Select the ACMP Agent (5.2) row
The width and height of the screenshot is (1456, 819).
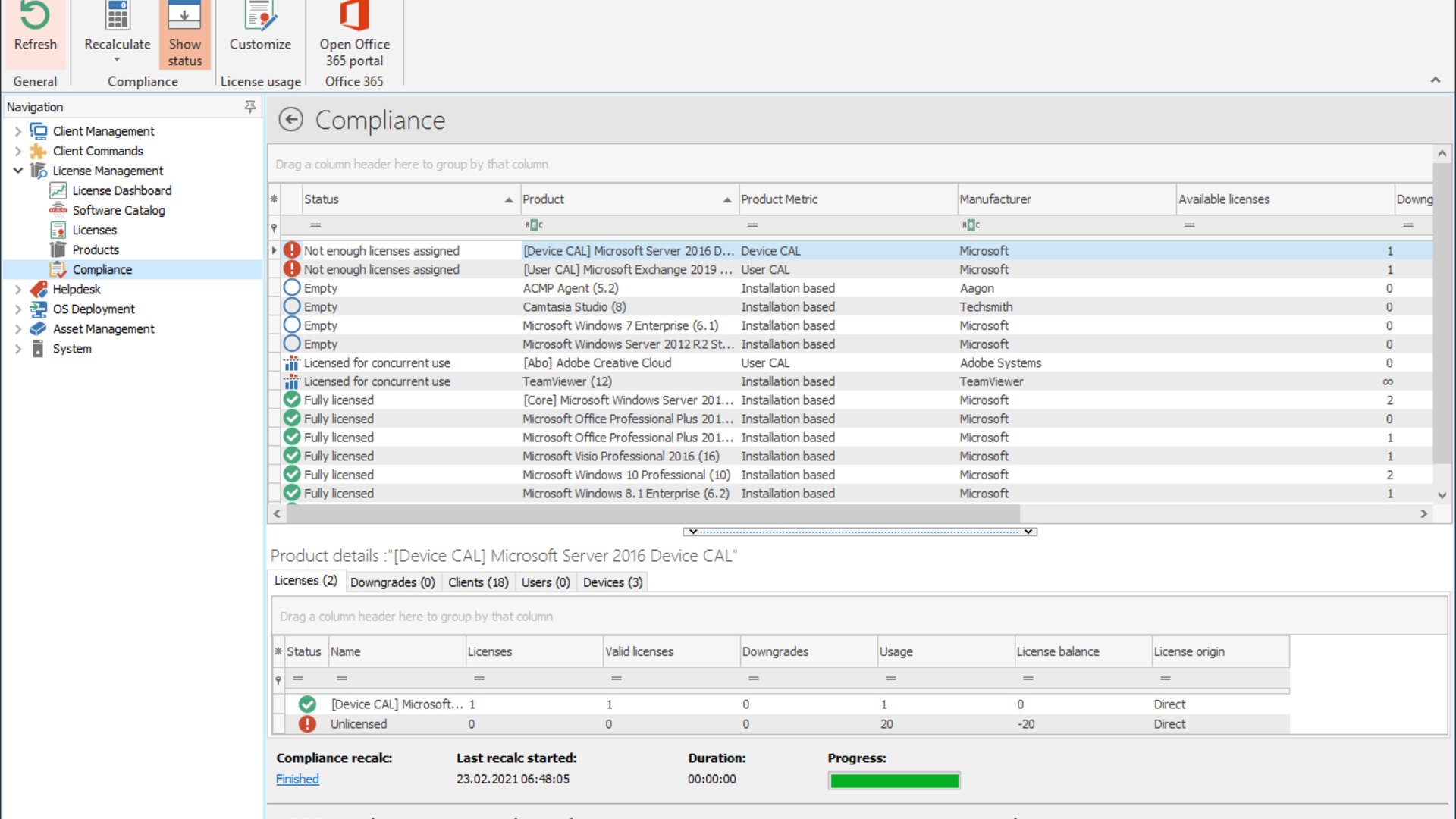(849, 288)
